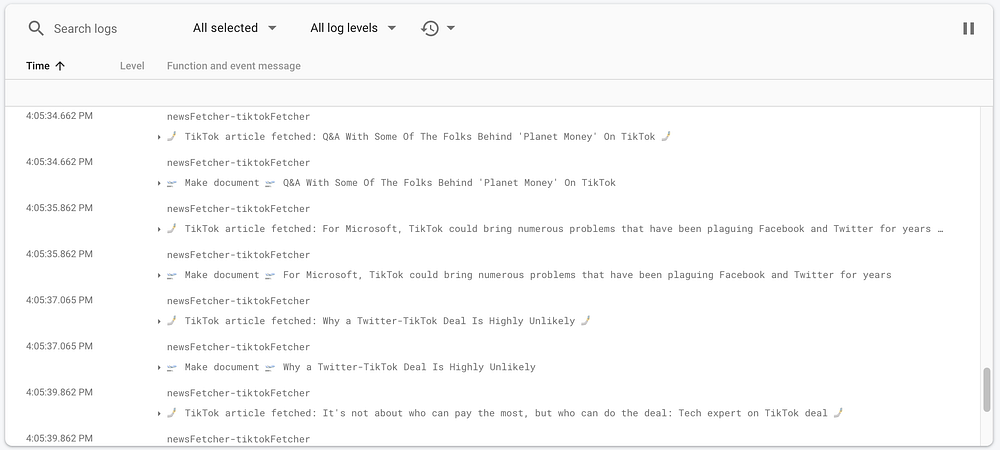Expand 'Make document Why a Twitter-TikTok' entry
The height and width of the screenshot is (450, 1000).
pos(159,367)
